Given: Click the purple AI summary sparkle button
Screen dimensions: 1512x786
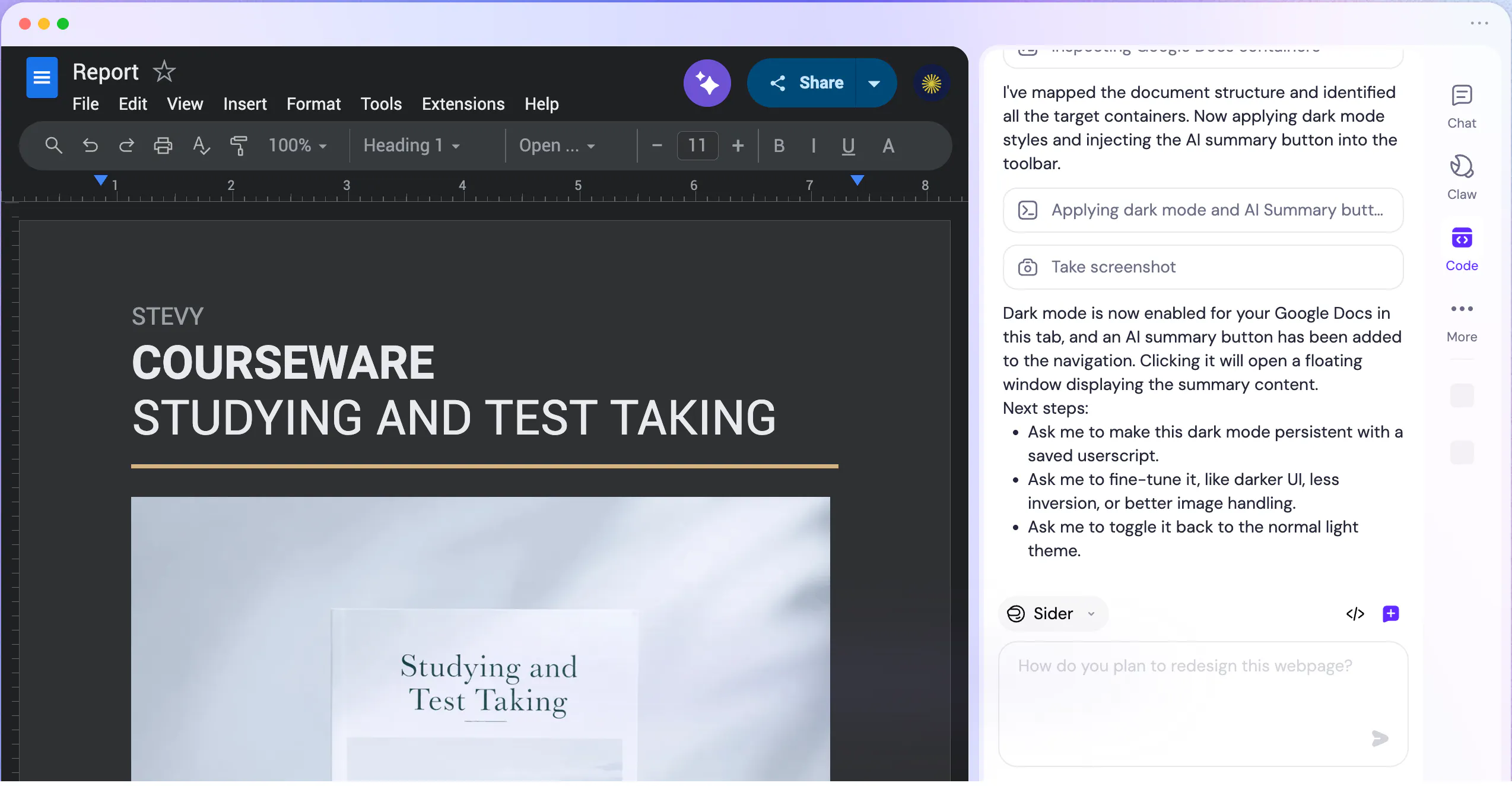Looking at the screenshot, I should (x=707, y=83).
